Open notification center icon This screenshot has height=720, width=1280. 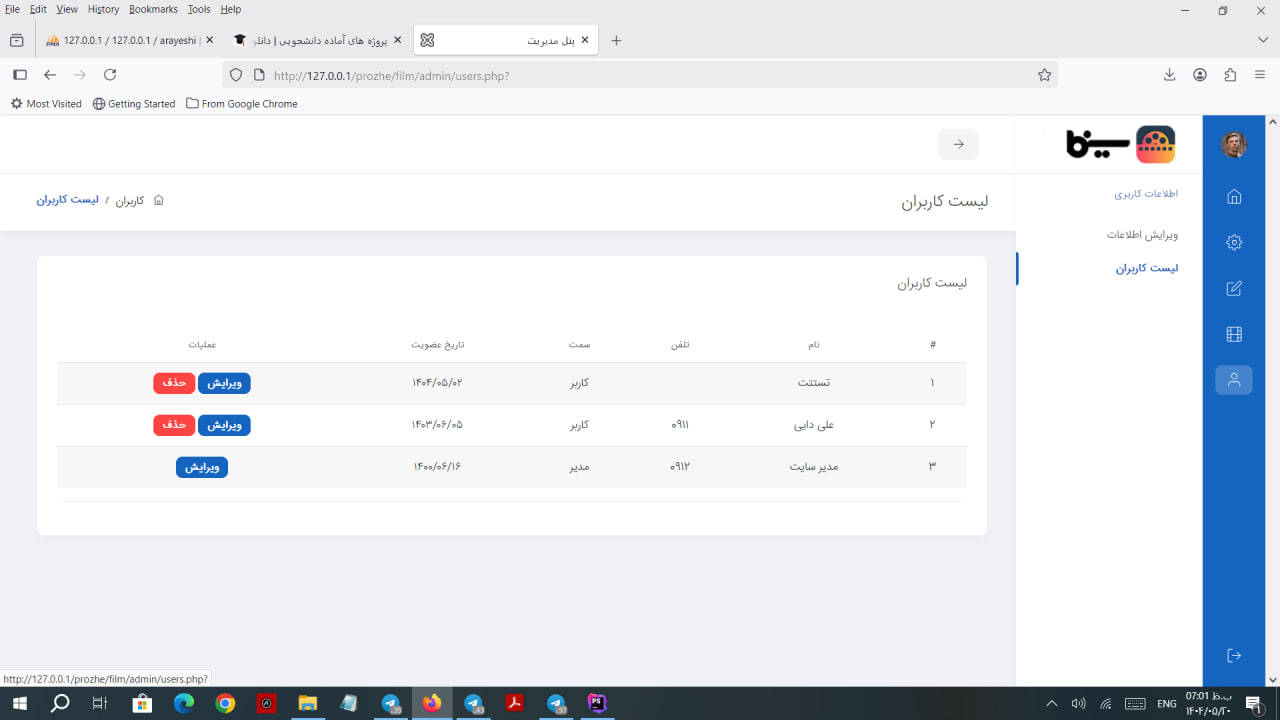1254,704
